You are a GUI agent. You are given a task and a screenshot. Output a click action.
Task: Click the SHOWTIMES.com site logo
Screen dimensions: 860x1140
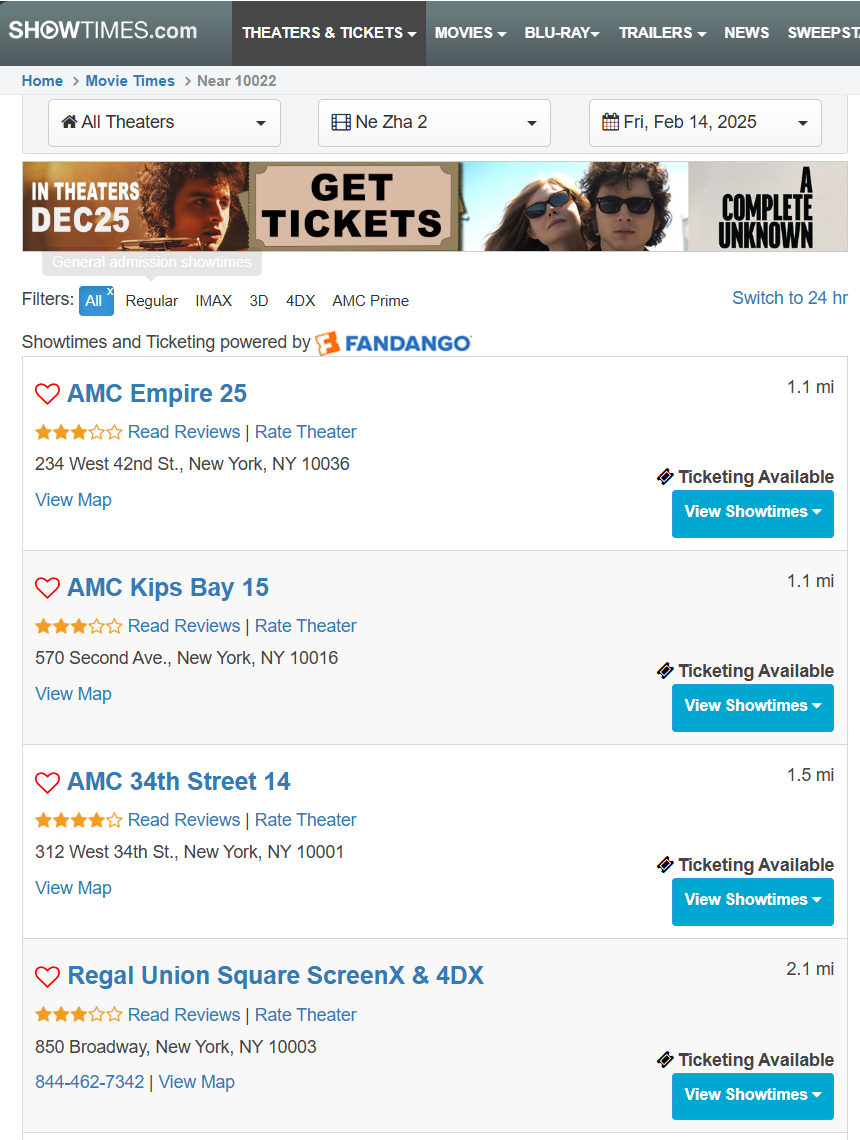(x=103, y=31)
